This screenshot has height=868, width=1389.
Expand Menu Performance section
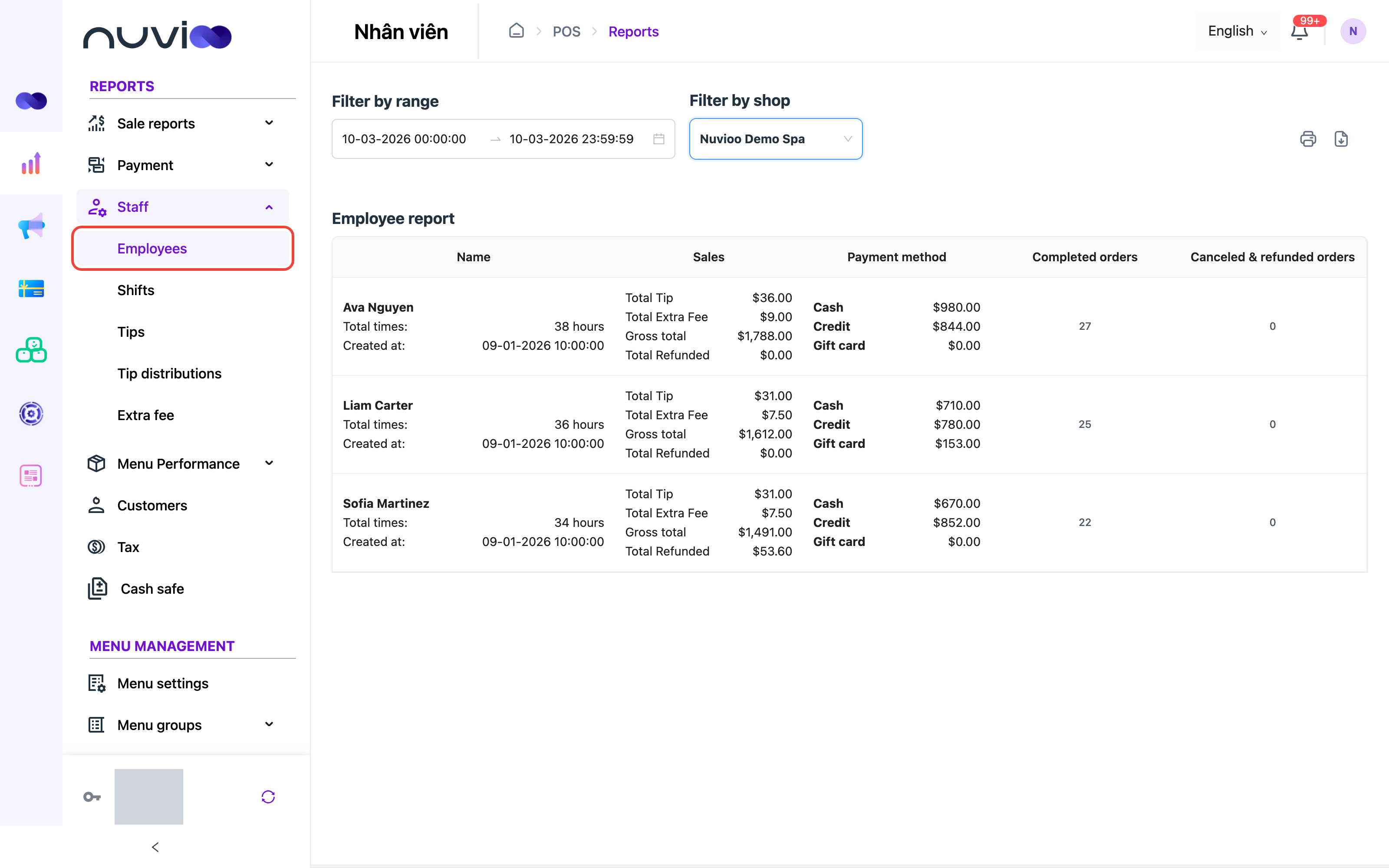click(x=182, y=463)
